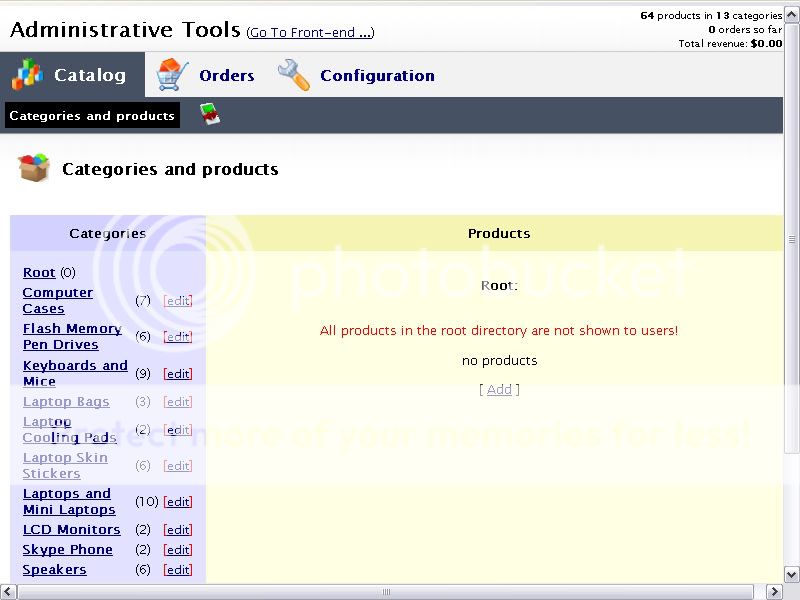
Task: Click the Orders shopping cart icon
Action: tap(172, 74)
